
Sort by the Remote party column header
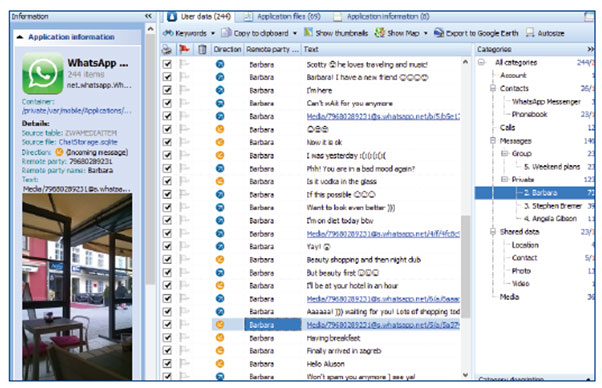coord(273,49)
